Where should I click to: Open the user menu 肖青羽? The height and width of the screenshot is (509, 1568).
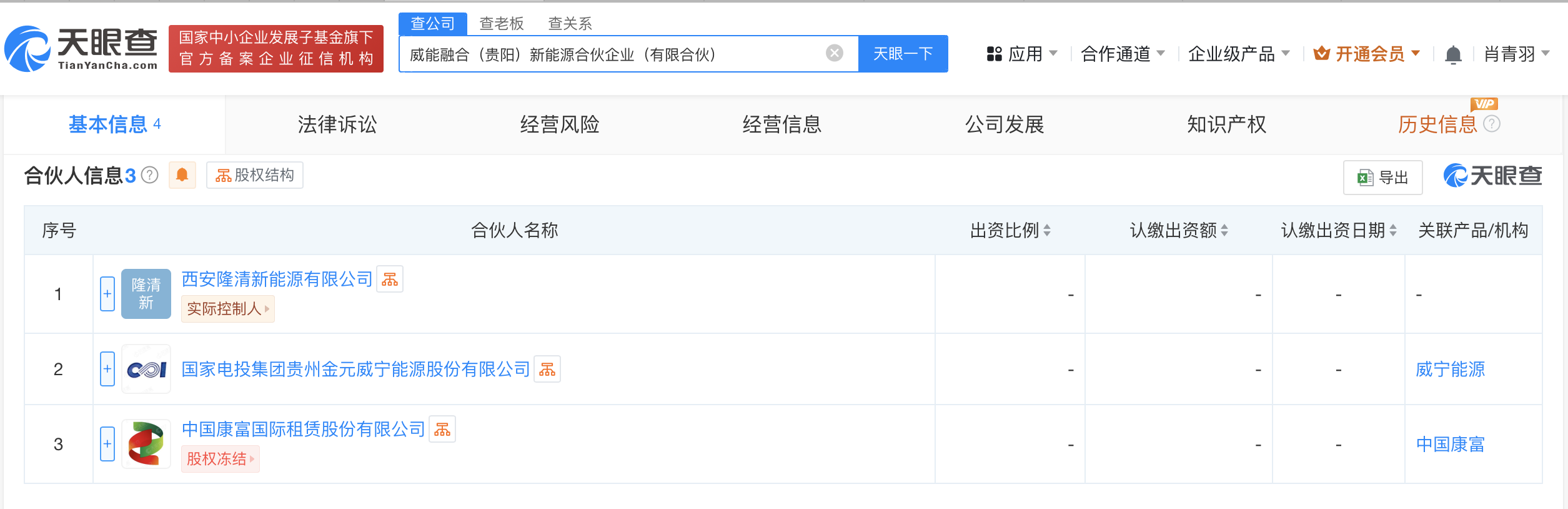(1517, 54)
